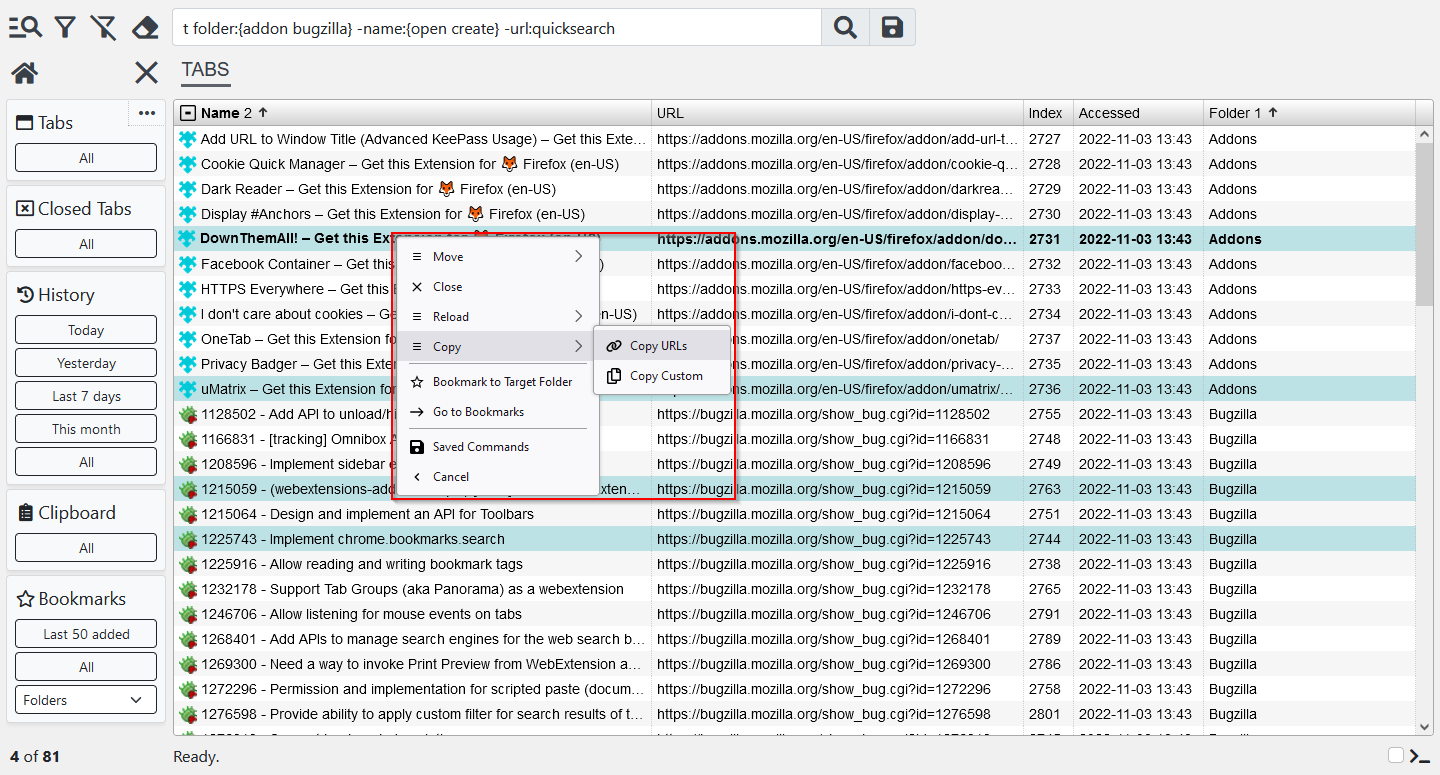The image size is (1440, 775).
Task: Click the Tabs panel window icon
Action: point(26,123)
